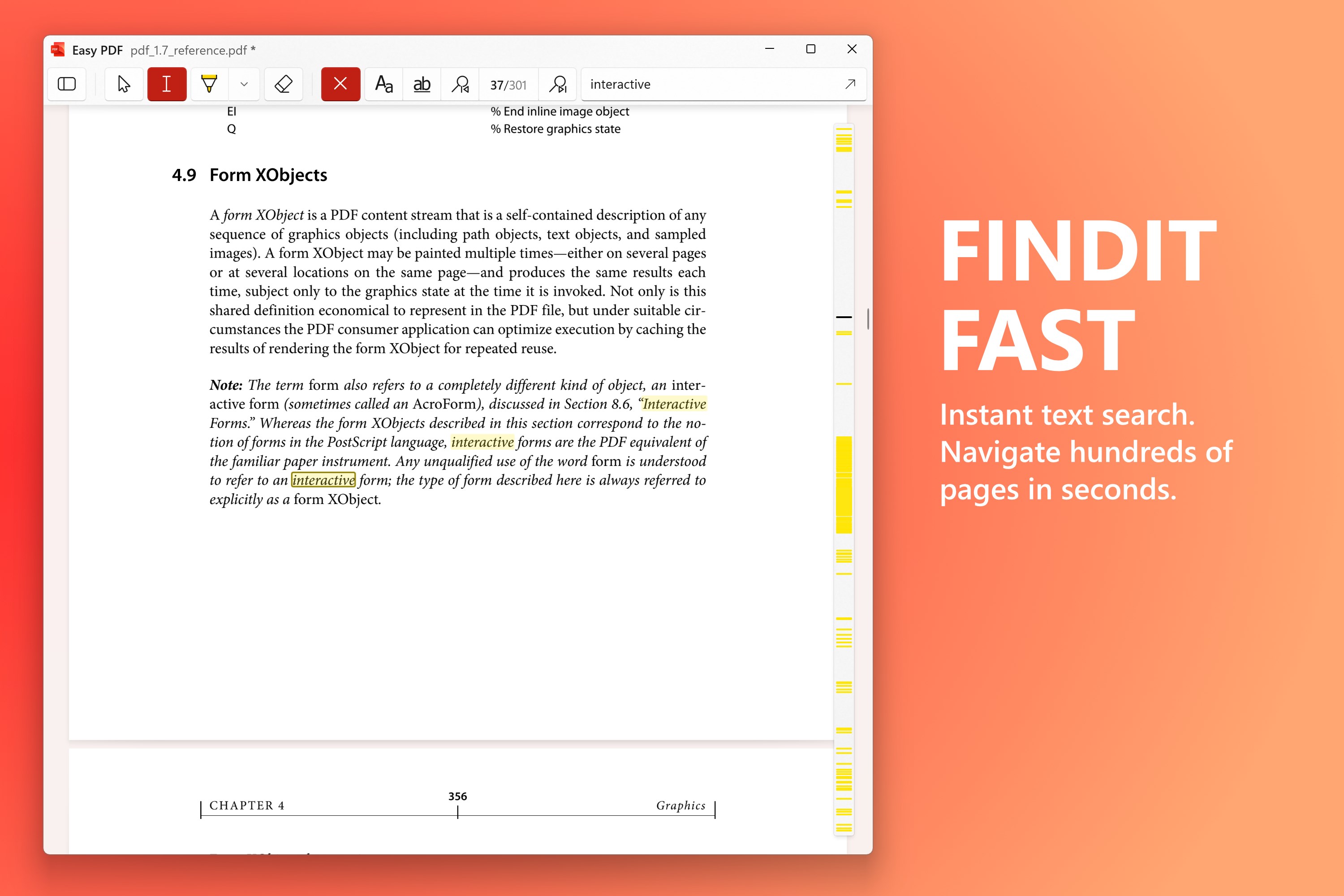The image size is (1344, 896).
Task: Click '% Restore graphics state' comment
Action: point(556,129)
